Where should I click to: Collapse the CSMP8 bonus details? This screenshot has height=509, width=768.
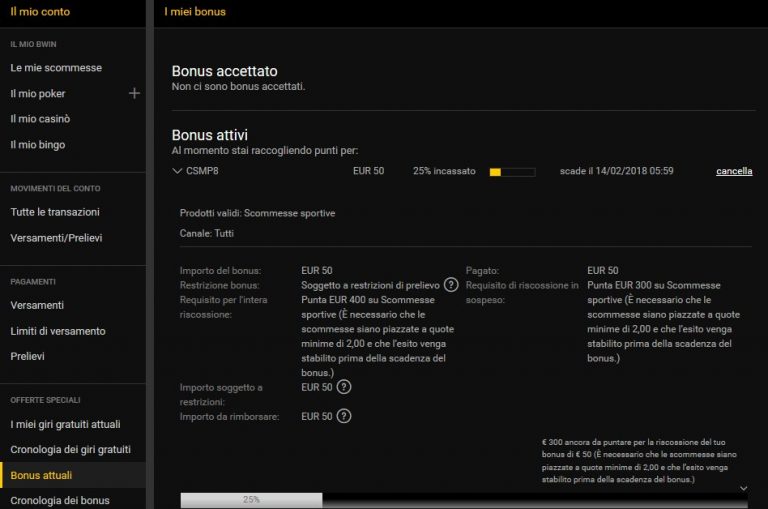point(178,171)
